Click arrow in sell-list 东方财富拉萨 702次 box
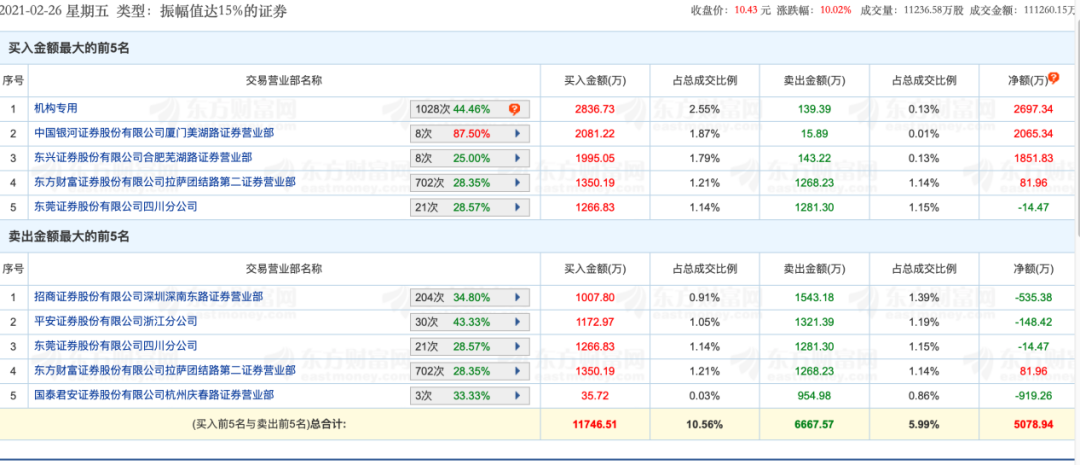The image size is (1080, 465). (x=517, y=372)
